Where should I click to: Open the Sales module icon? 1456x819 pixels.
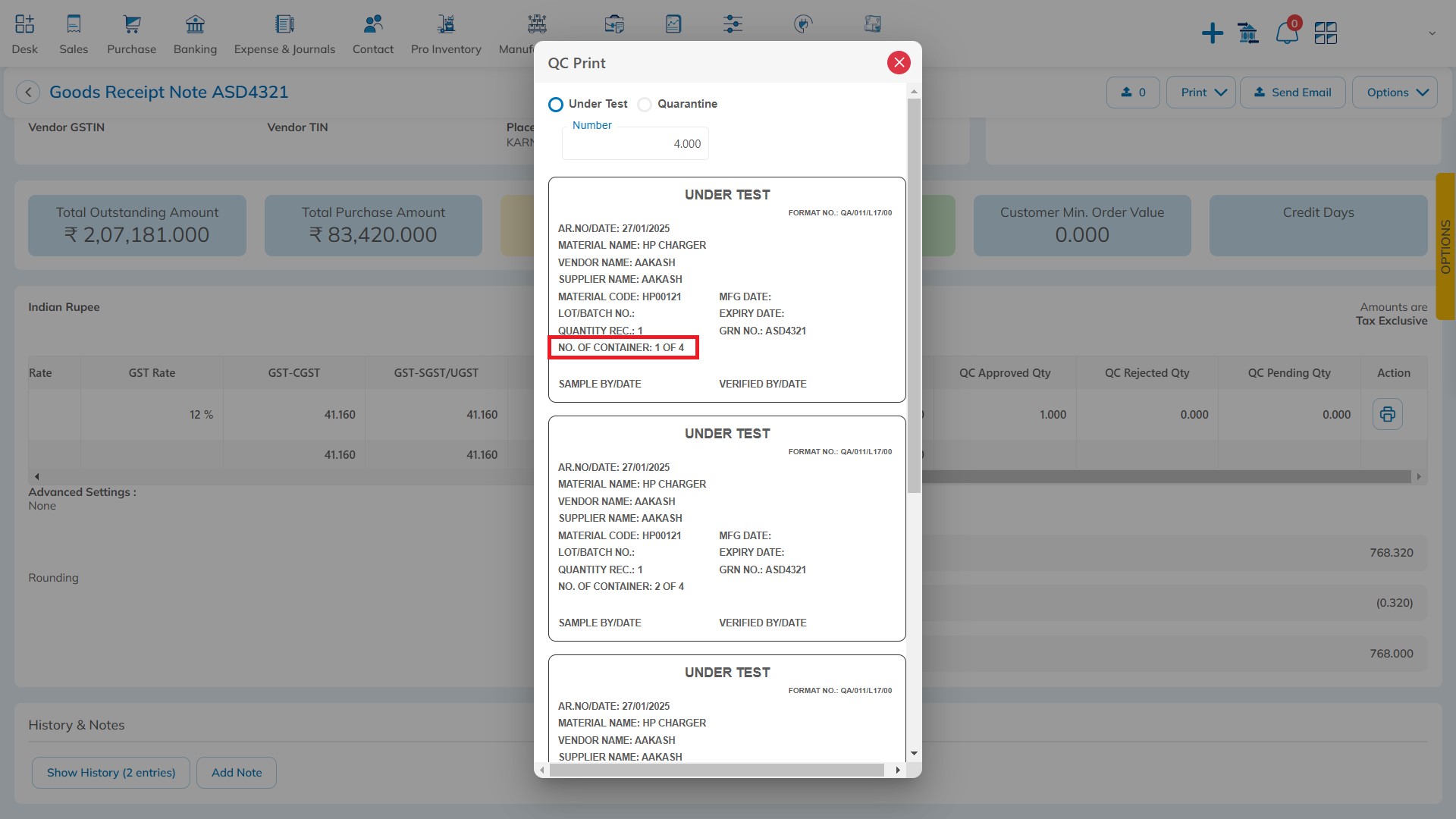coord(74,24)
